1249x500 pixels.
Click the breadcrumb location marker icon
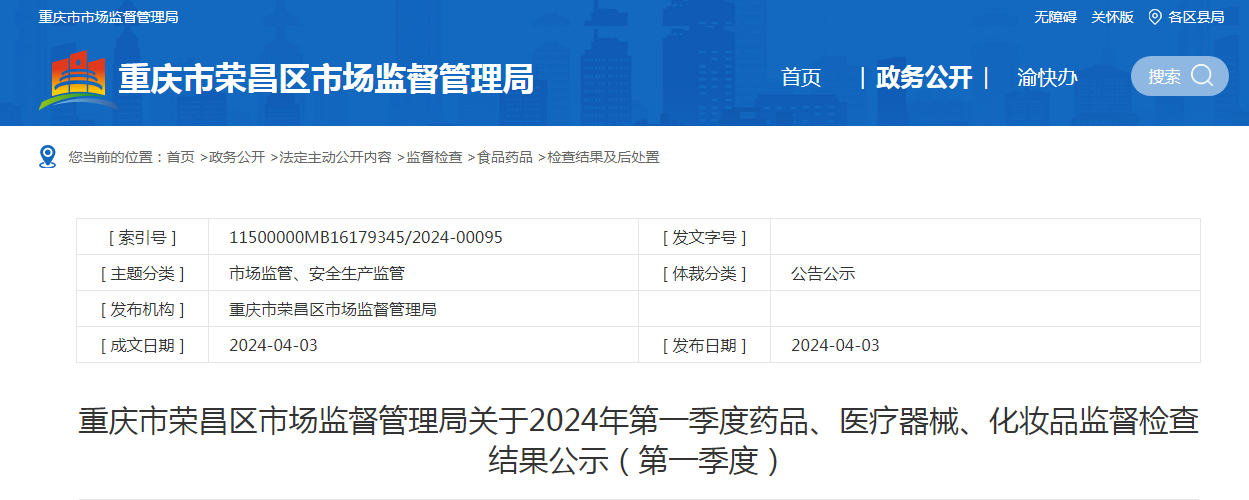point(48,156)
